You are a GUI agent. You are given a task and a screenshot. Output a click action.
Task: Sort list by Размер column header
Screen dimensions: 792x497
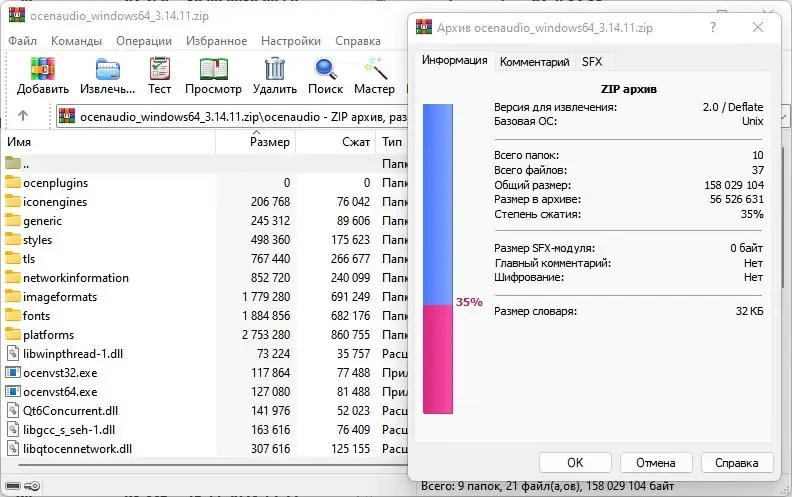(x=256, y=142)
